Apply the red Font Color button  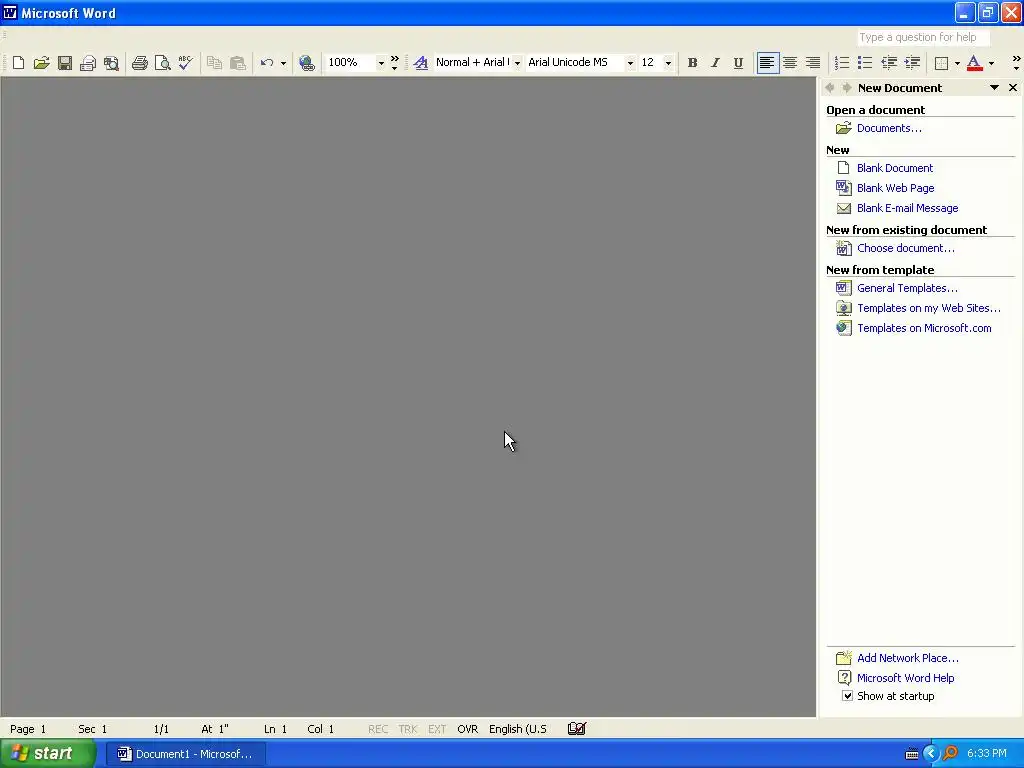pos(974,63)
